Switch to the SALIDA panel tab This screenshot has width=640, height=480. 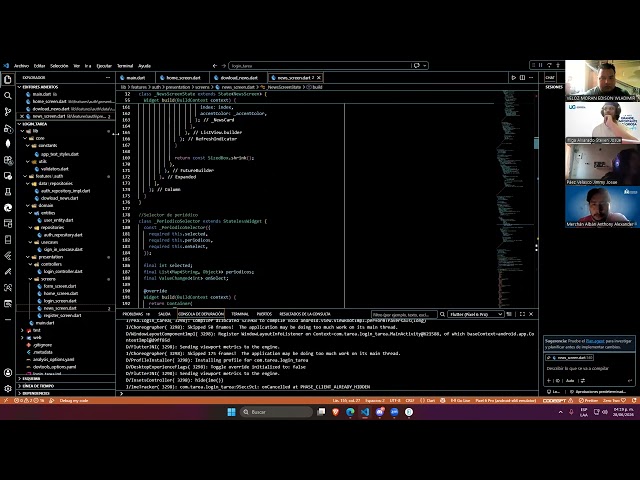point(164,314)
